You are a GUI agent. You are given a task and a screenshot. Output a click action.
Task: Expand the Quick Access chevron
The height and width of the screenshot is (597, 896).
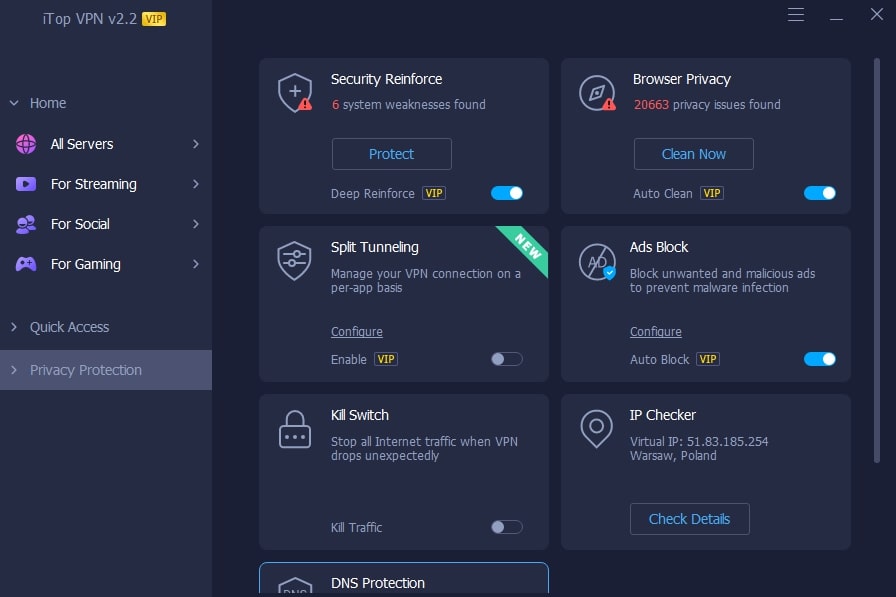click(14, 327)
